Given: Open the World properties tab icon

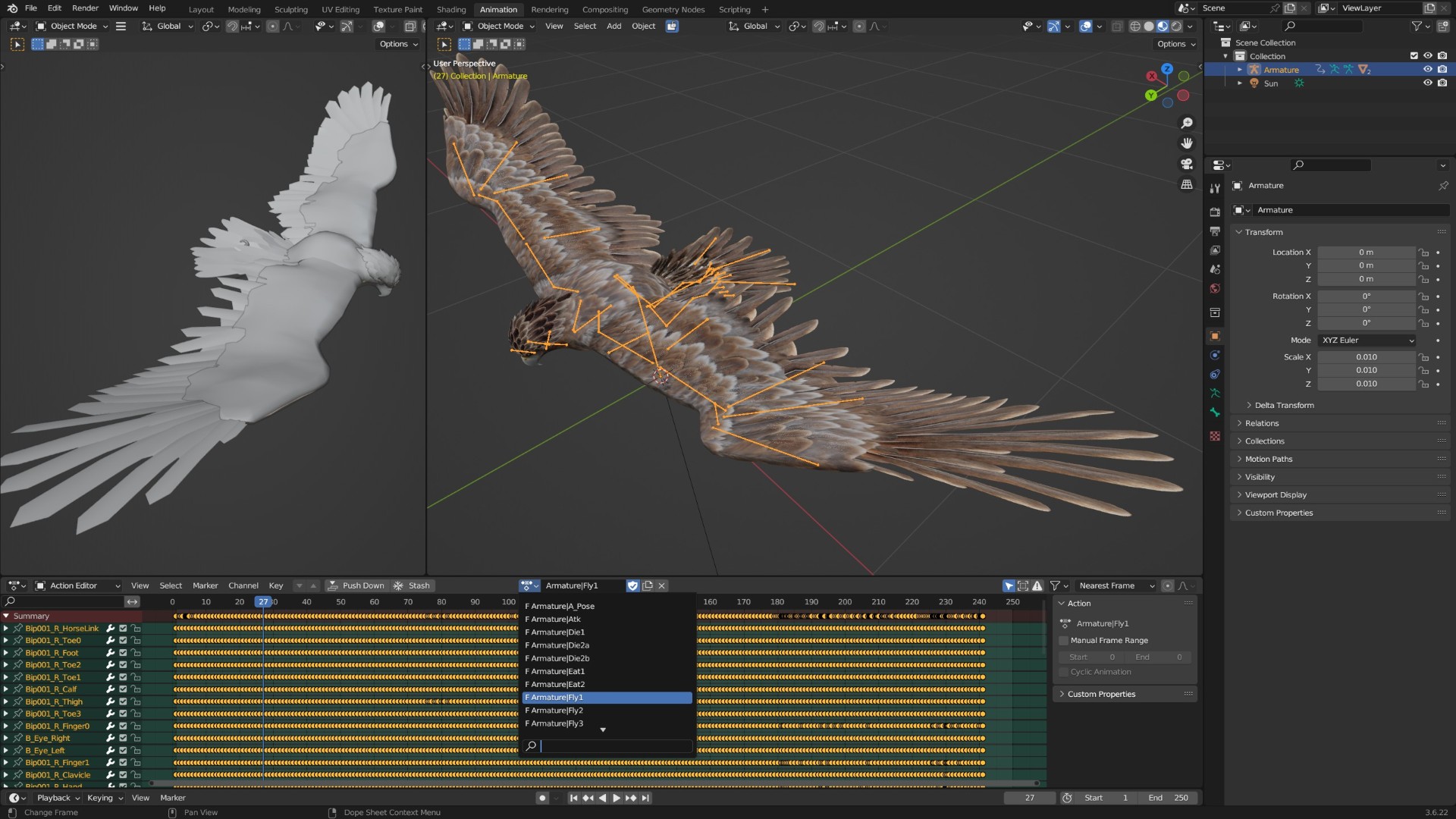Looking at the screenshot, I should pos(1215,288).
